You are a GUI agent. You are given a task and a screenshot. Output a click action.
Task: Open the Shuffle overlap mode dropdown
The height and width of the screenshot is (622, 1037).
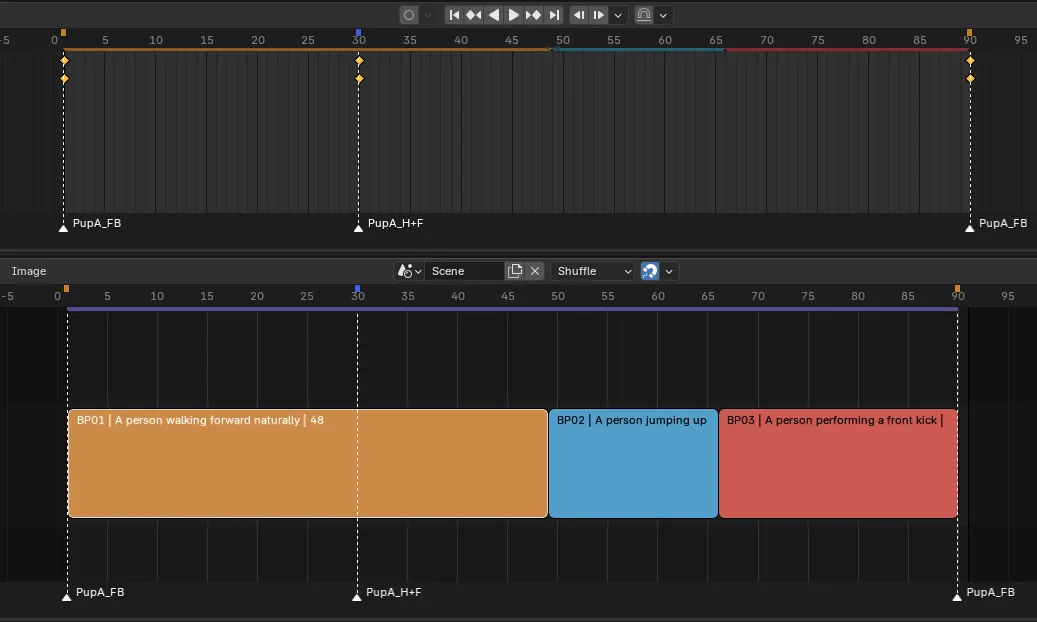click(x=593, y=271)
